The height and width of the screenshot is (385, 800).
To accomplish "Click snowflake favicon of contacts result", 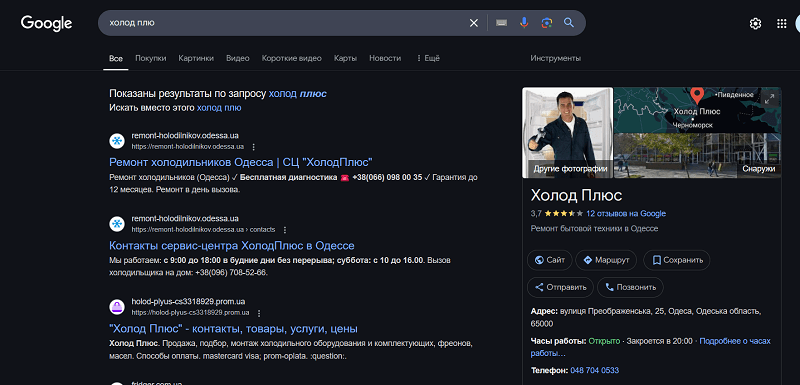I will click(x=117, y=224).
